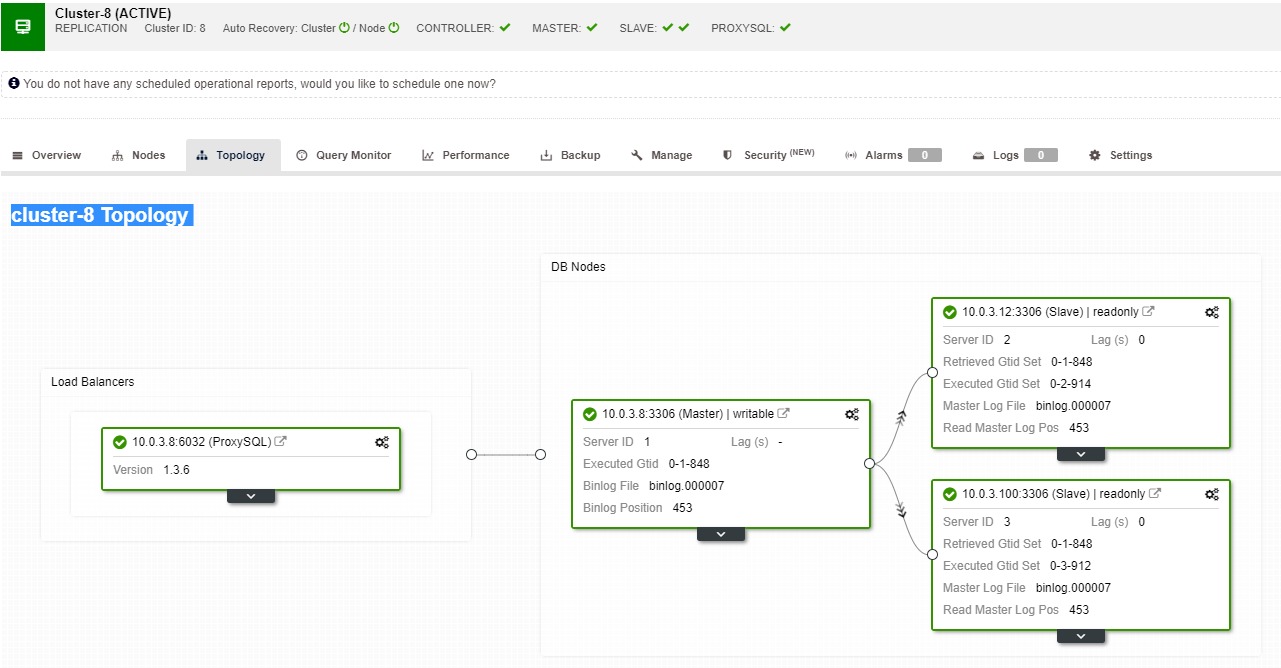
Task: Toggle Cluster auto recovery power icon
Action: pos(345,28)
